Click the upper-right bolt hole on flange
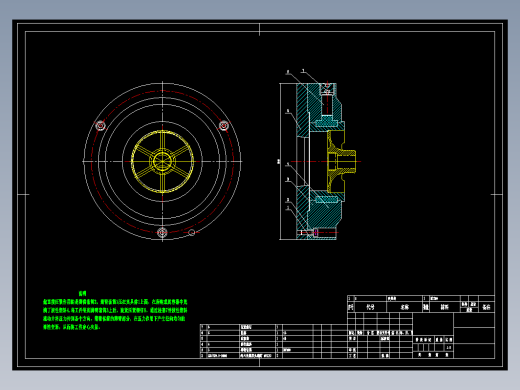The image size is (520, 390). 224,125
